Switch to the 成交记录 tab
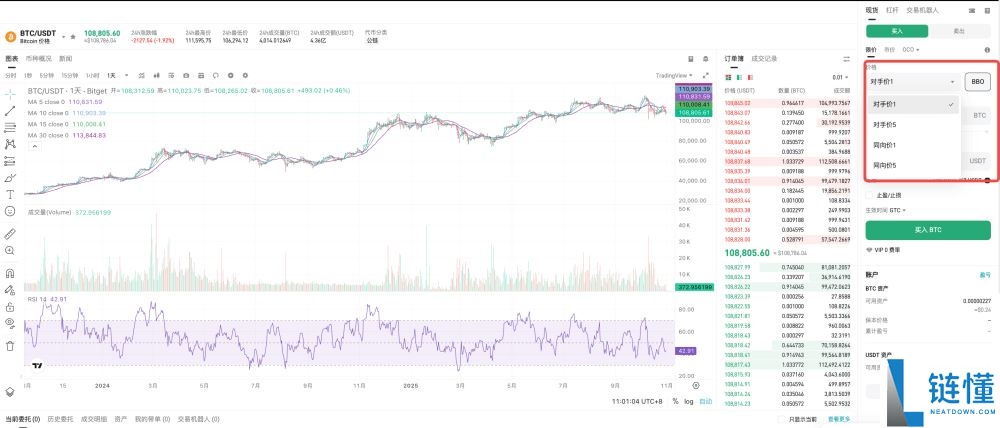The image size is (1000, 428). [764, 59]
